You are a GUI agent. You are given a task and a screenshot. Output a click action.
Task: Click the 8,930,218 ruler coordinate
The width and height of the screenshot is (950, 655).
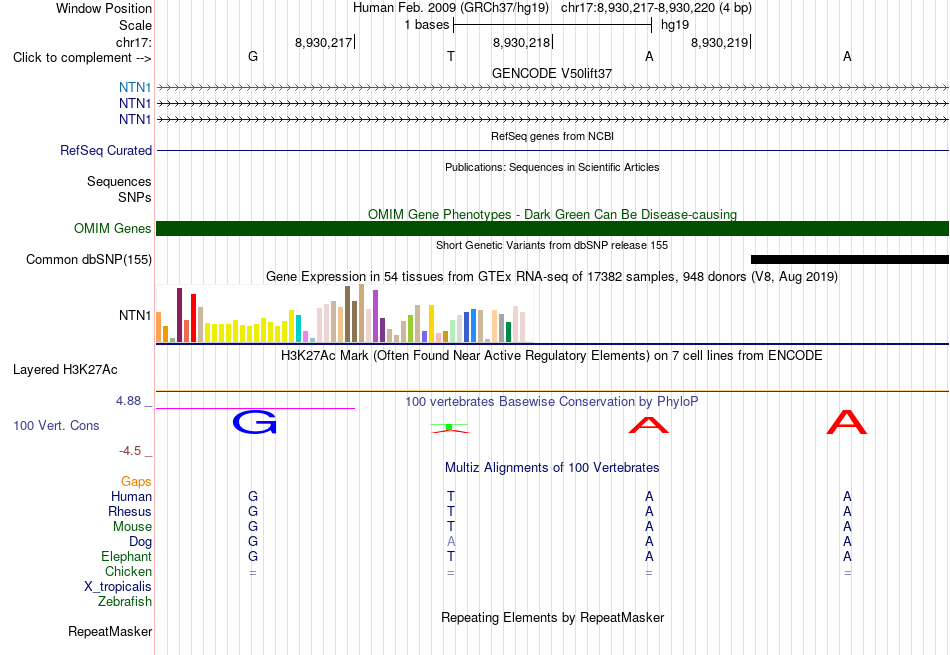[x=522, y=42]
